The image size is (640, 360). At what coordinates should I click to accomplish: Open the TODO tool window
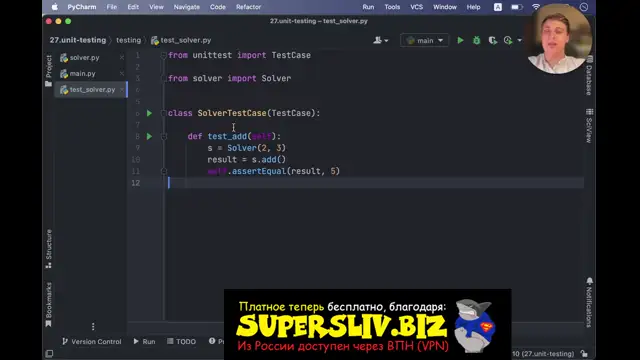point(182,342)
